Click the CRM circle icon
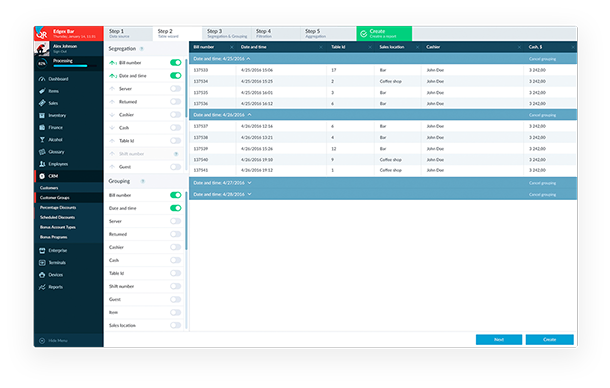This screenshot has height=388, width=610. (x=42, y=176)
